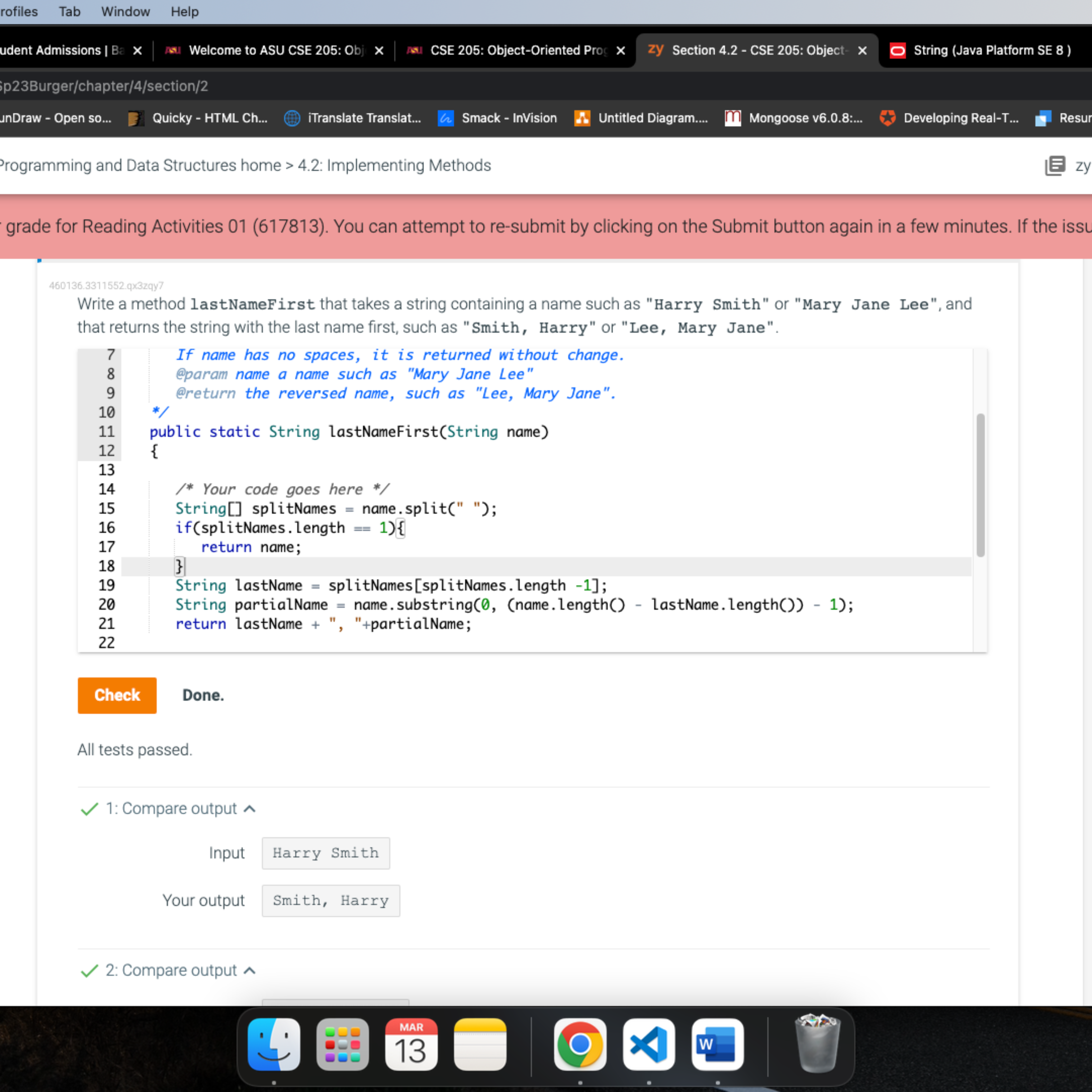Click the red resubmit error banner
The height and width of the screenshot is (1092, 1092).
pyautogui.click(x=546, y=227)
